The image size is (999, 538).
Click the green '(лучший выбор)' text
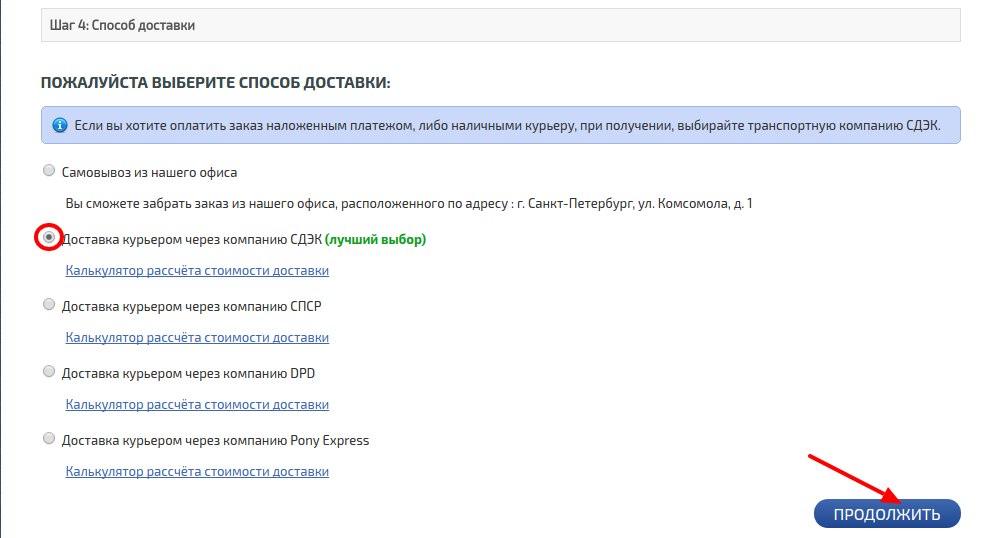[x=375, y=240]
